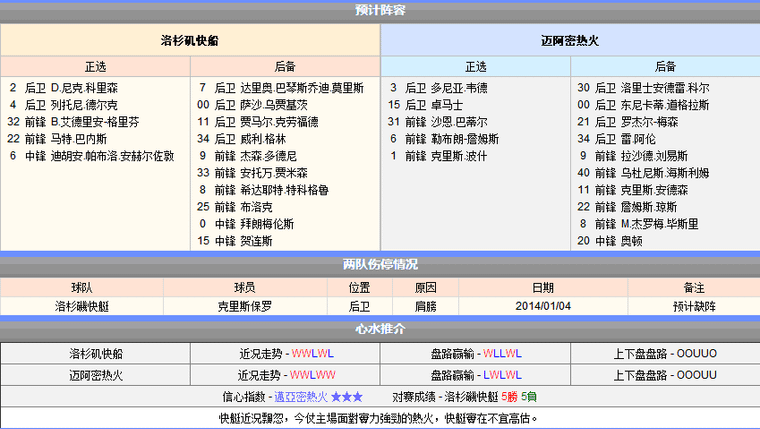The image size is (760, 429).
Task: Click the 位置 injury column header
Action: click(x=360, y=287)
